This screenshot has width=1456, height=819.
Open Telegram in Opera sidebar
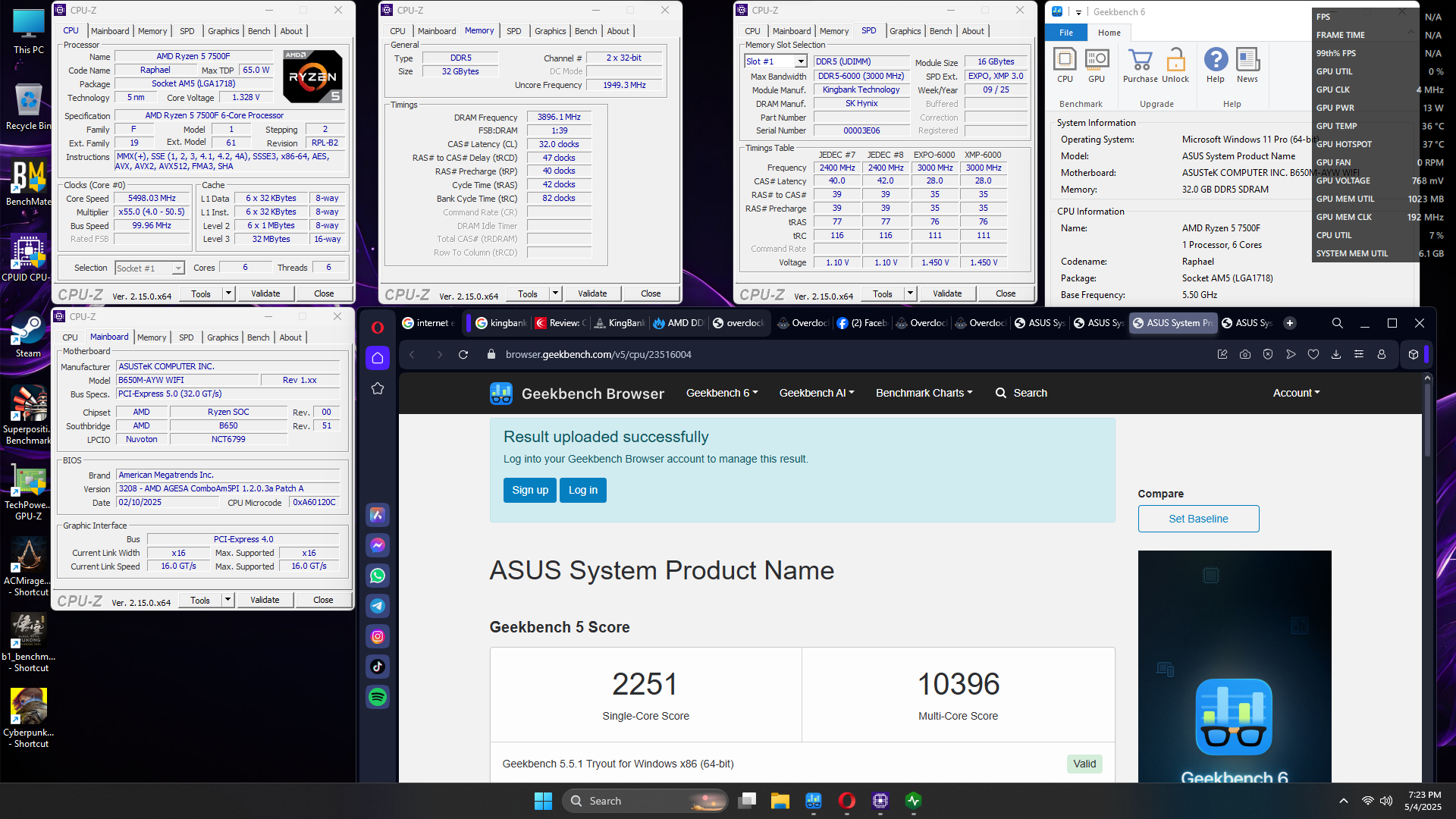[x=378, y=606]
